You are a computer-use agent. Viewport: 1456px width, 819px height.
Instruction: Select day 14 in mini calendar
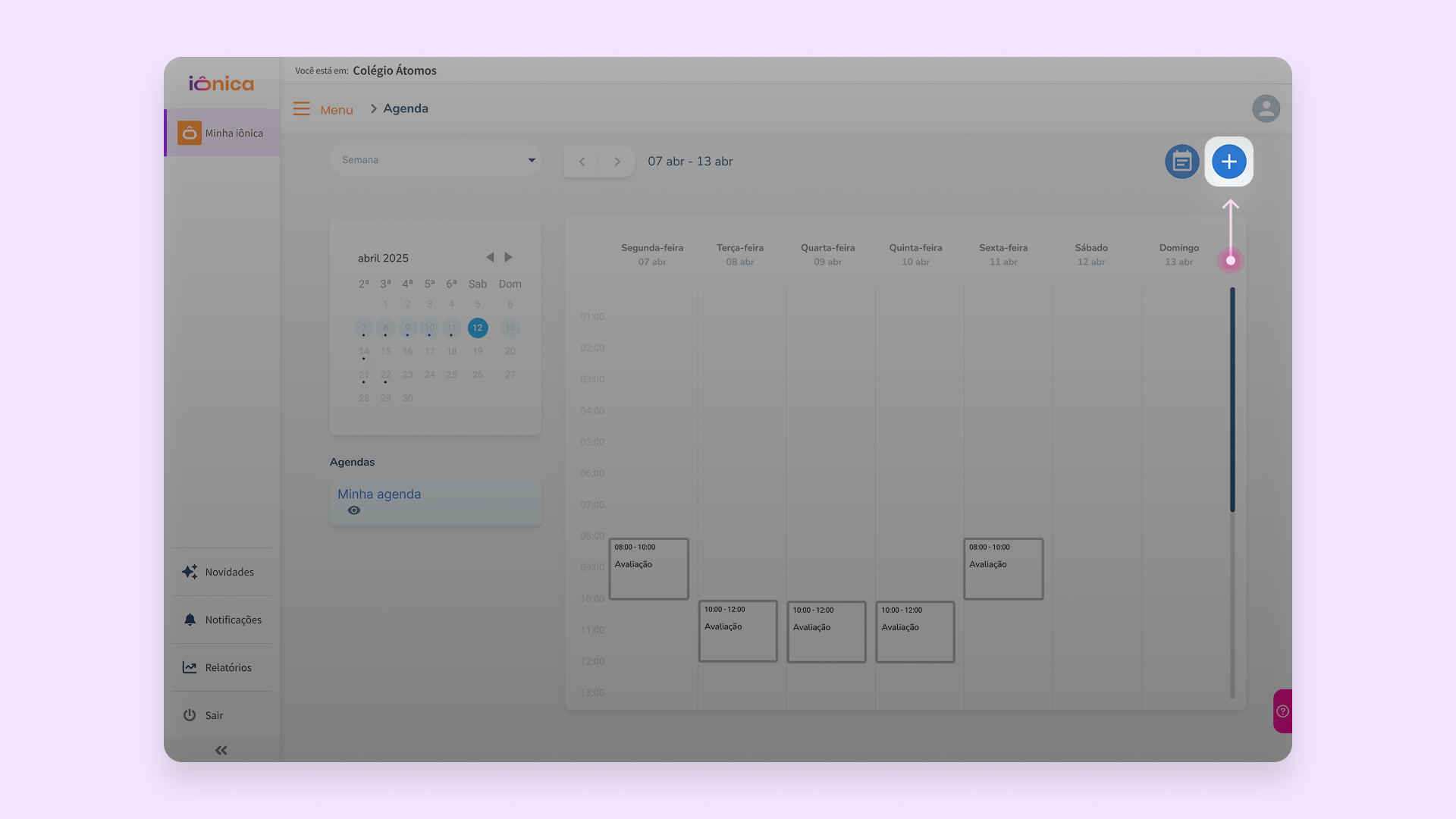364,351
